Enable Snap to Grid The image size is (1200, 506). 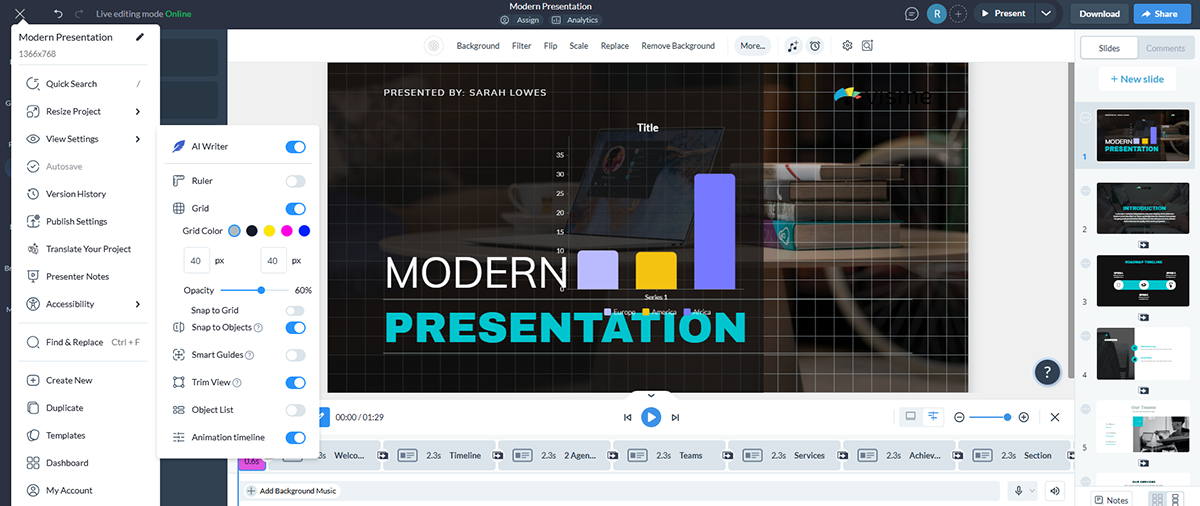[x=295, y=311]
